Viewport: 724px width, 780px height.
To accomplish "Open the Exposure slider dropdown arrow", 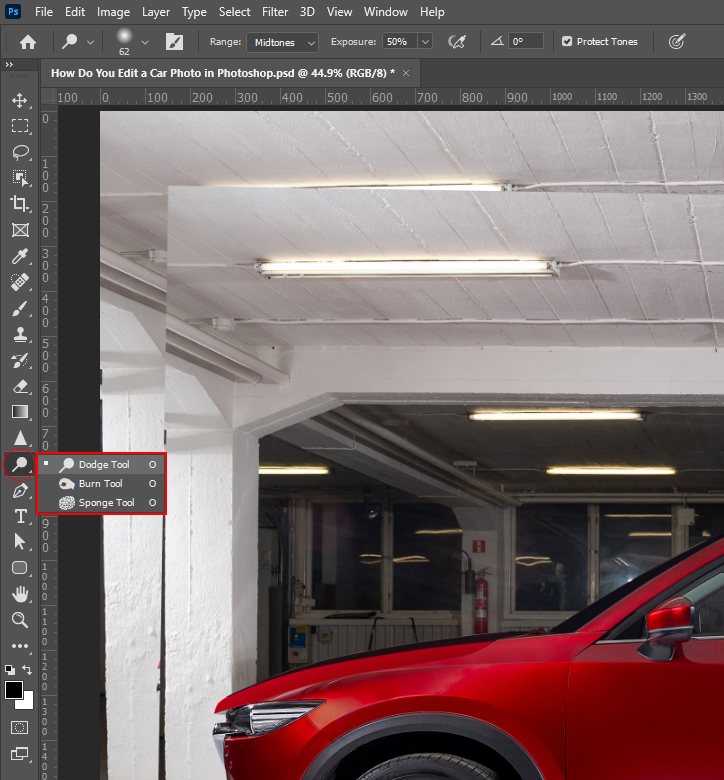I will click(x=425, y=42).
